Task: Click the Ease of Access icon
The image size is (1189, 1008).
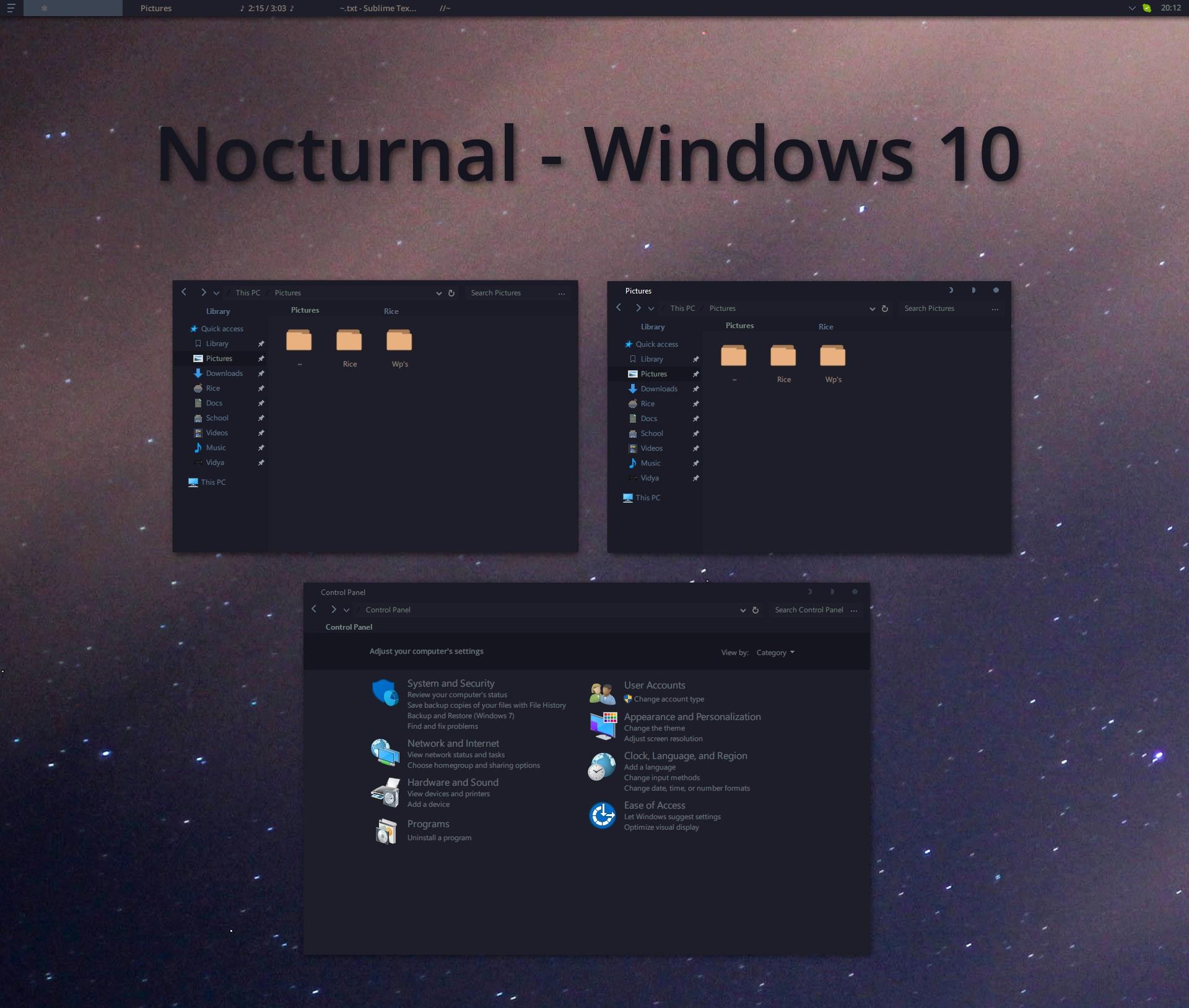Action: click(x=601, y=815)
